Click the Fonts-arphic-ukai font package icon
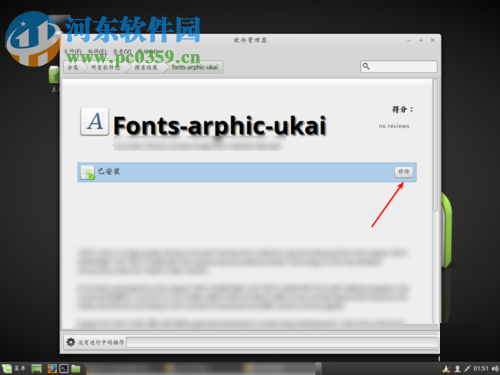500x375 pixels. pyautogui.click(x=95, y=121)
